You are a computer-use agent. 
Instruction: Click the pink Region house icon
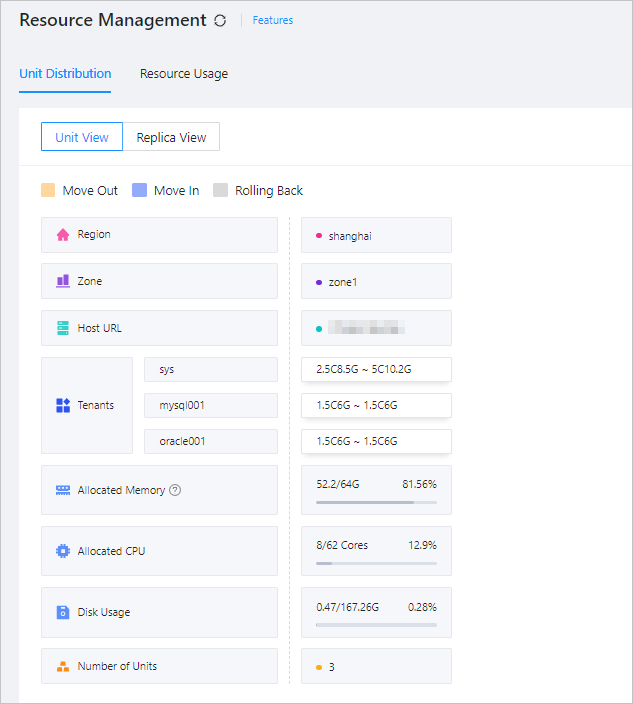pos(62,235)
